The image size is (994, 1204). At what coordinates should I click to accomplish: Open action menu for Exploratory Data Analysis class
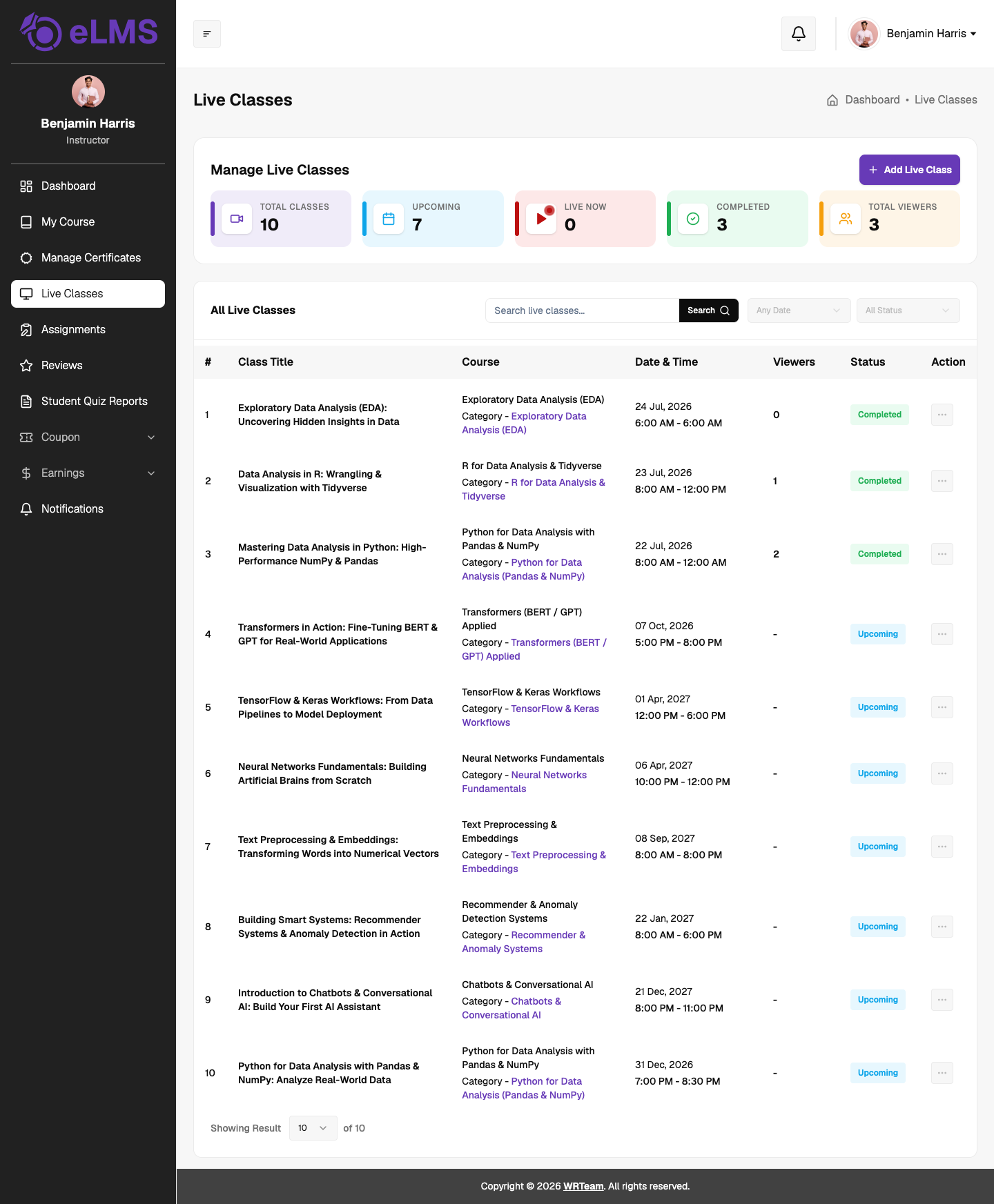(x=942, y=415)
